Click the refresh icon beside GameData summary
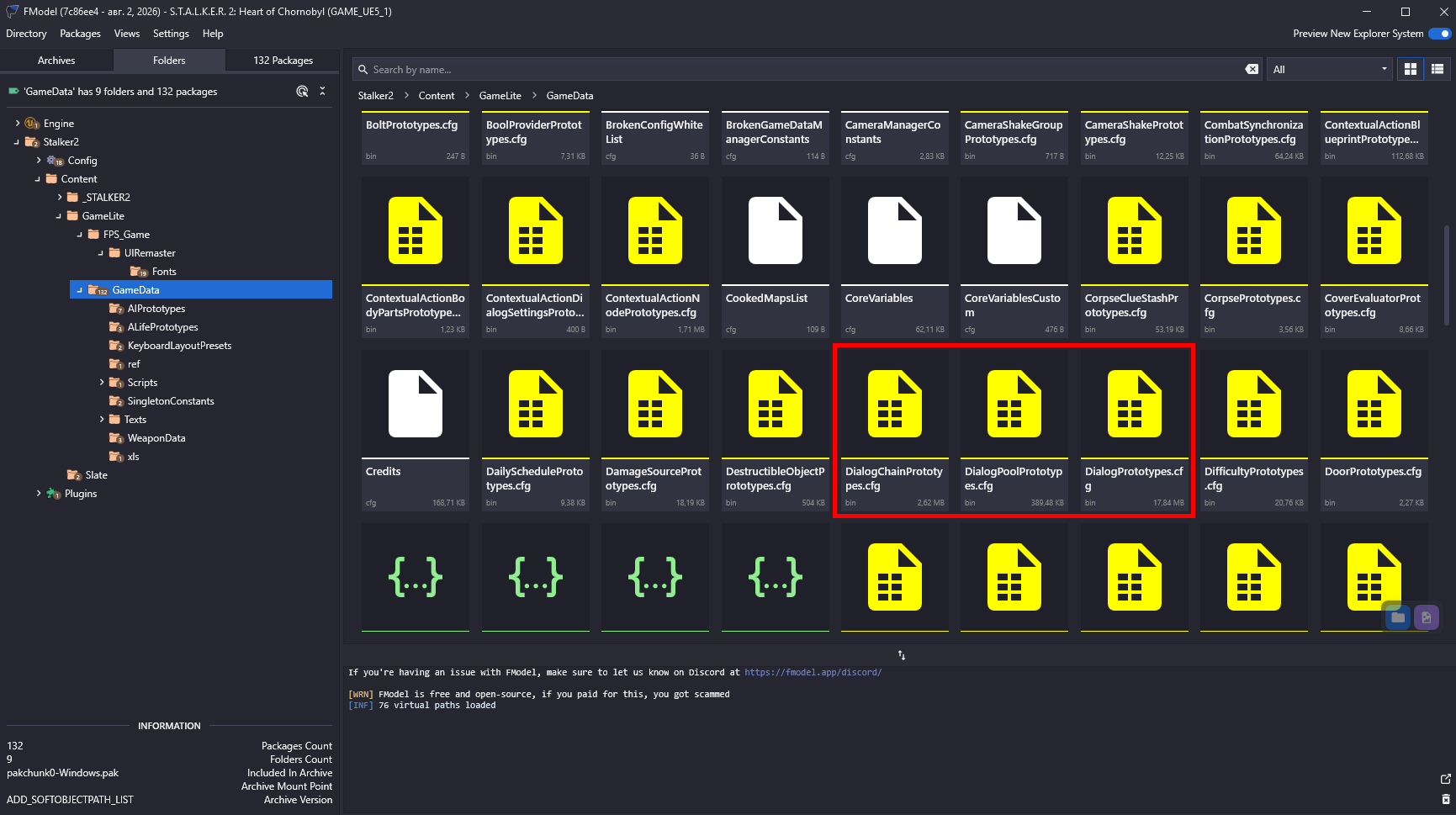Image resolution: width=1456 pixels, height=815 pixels. tap(302, 91)
